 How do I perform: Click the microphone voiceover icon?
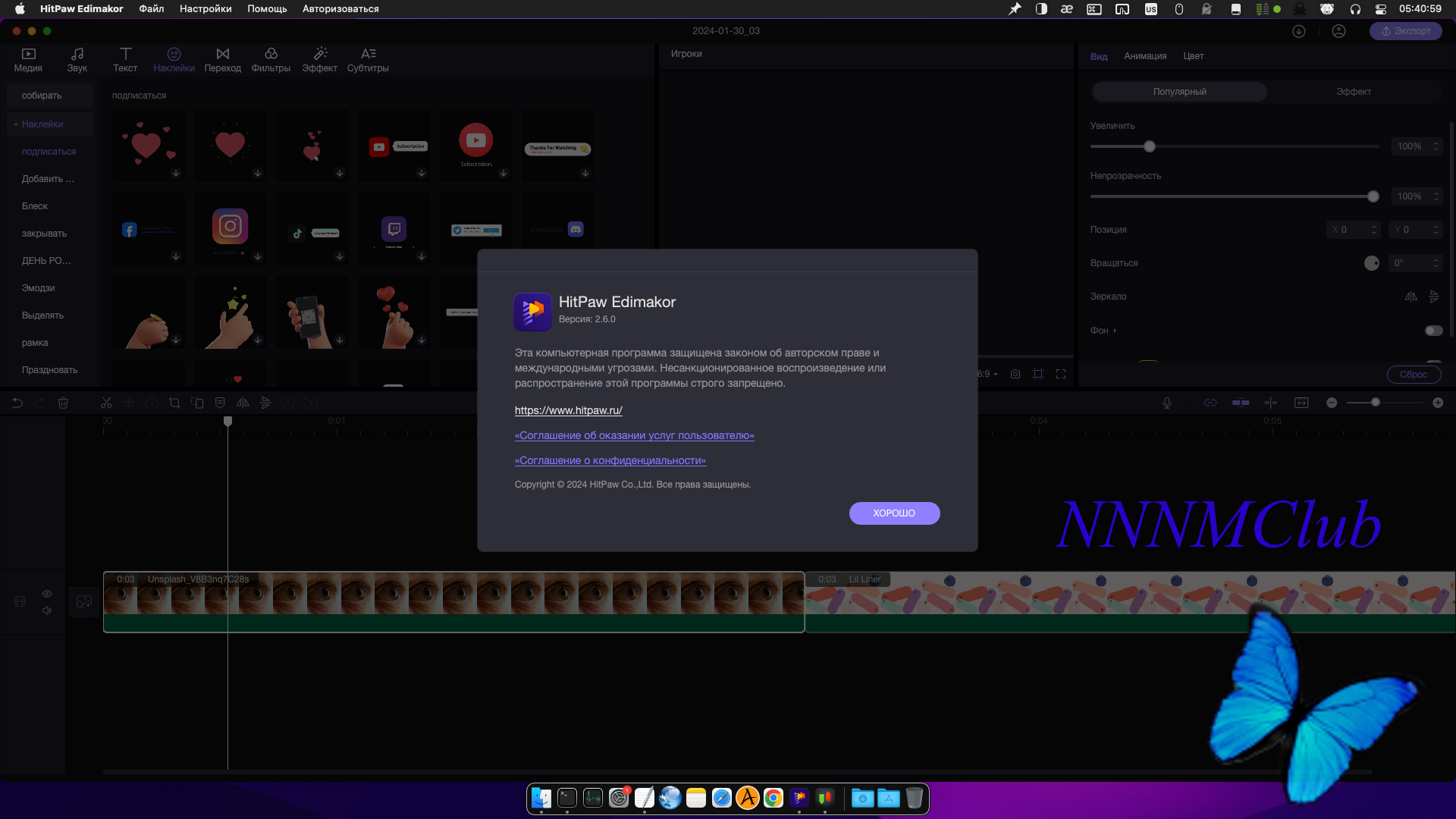1167,403
